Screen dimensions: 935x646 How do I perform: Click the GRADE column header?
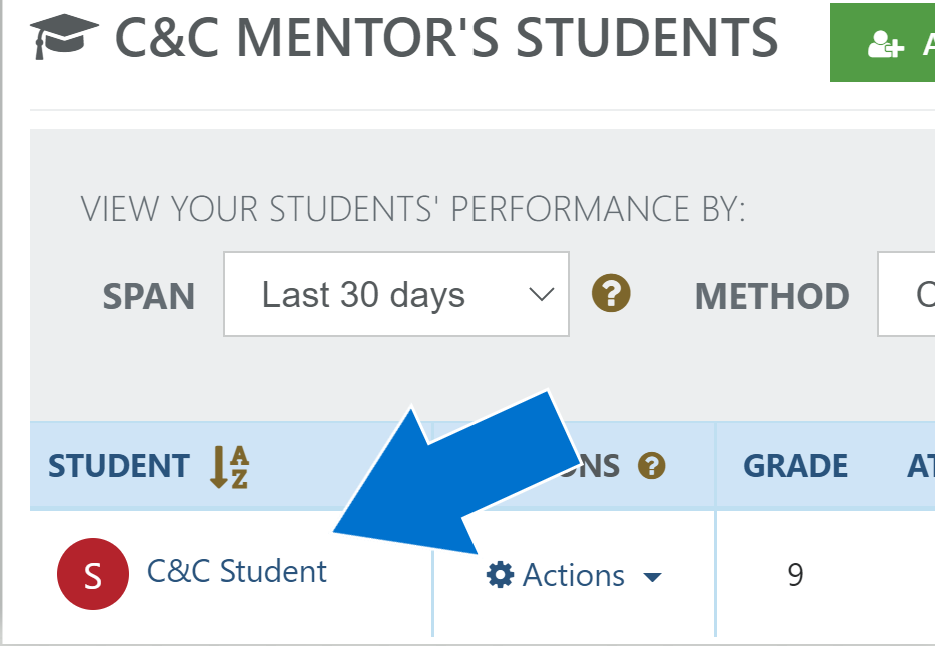[795, 466]
